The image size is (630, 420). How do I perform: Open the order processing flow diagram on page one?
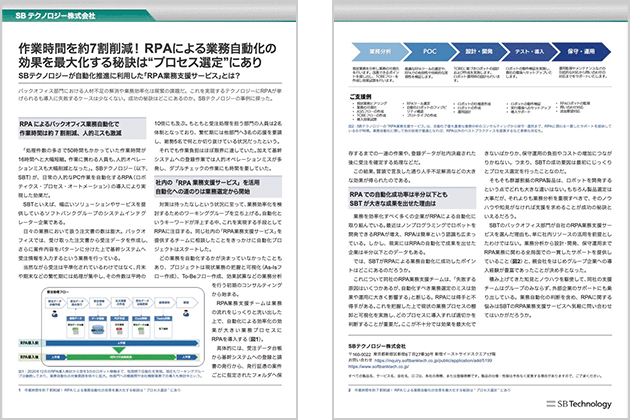coord(123,326)
